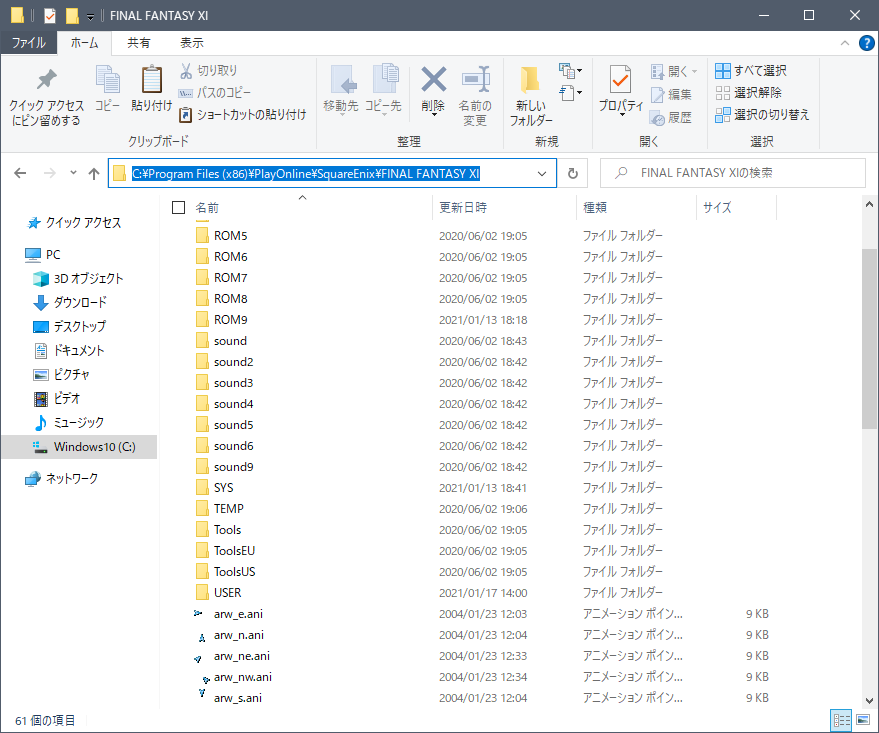Select PC in navigation pane

(43, 255)
